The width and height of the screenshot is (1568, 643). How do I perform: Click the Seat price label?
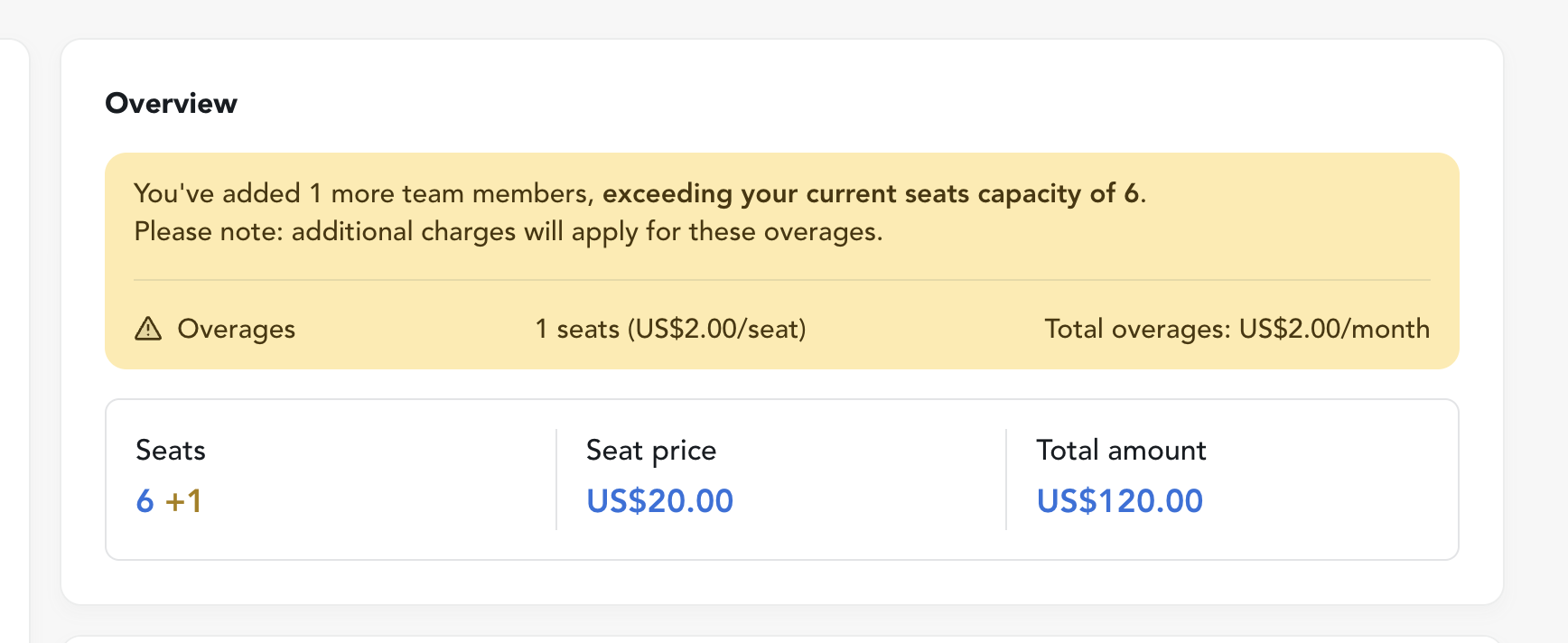pyautogui.click(x=650, y=450)
